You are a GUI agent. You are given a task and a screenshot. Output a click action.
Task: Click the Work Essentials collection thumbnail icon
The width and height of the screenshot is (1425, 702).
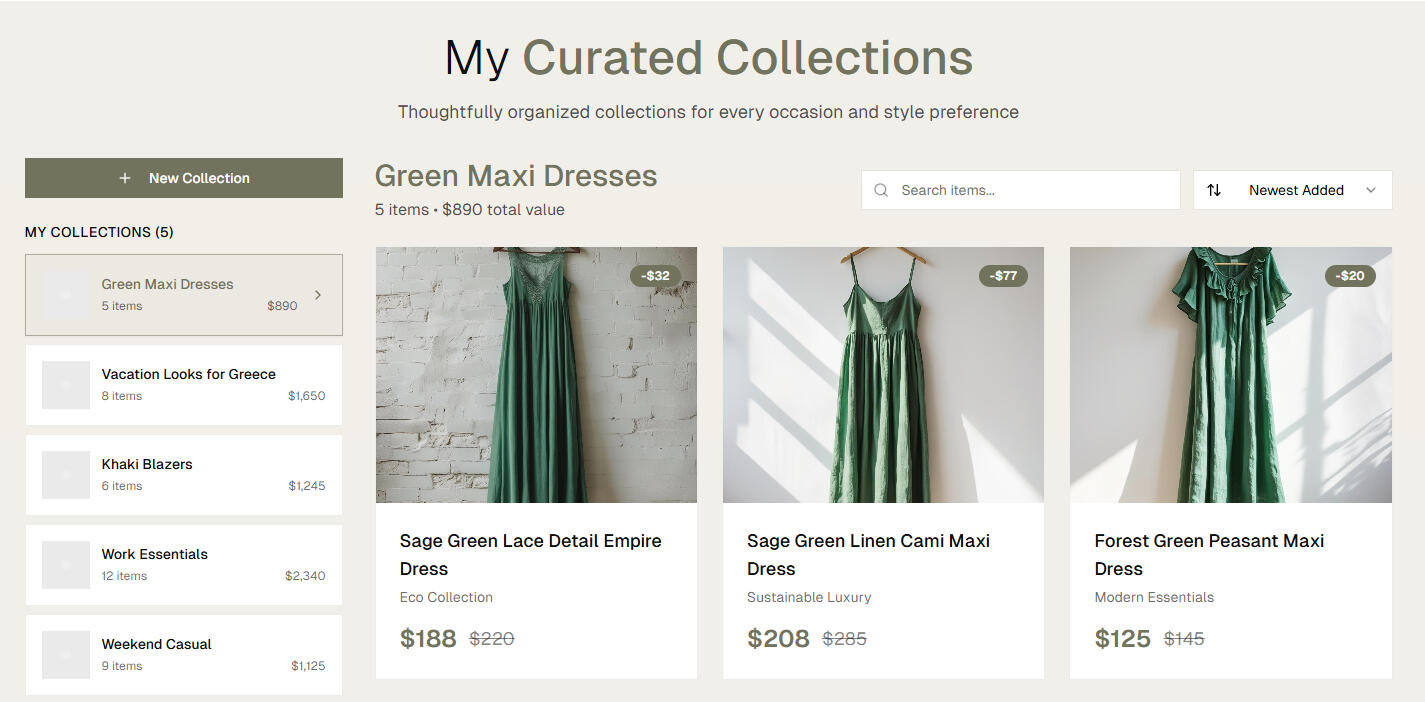coord(66,565)
